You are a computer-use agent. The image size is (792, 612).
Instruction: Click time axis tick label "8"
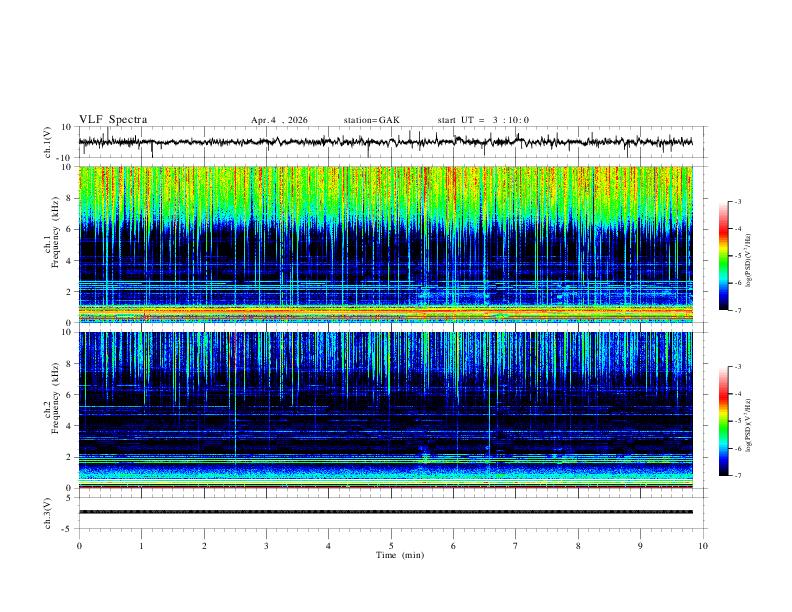578,546
